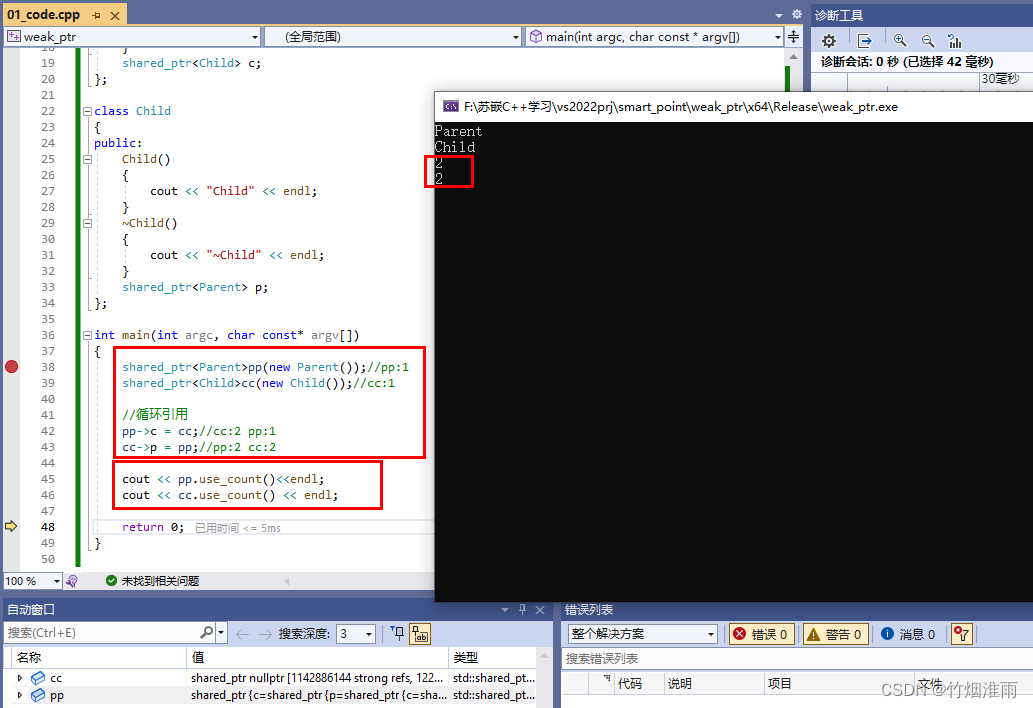
Task: Click the editor vertical scrollbar up arrow
Action: click(x=793, y=57)
